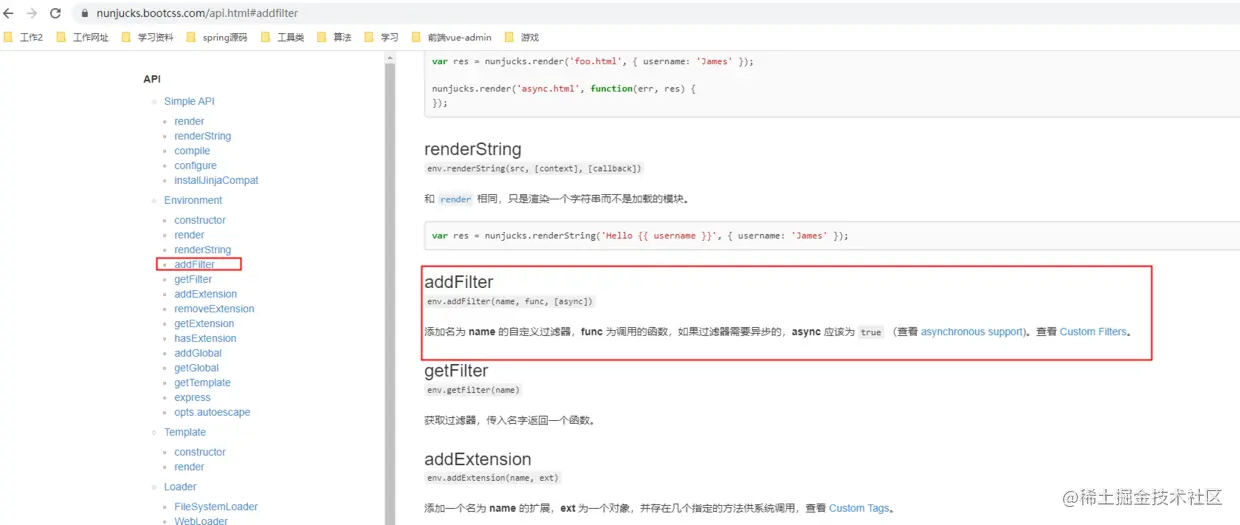Go to Environment section in sidebar

[x=193, y=200]
